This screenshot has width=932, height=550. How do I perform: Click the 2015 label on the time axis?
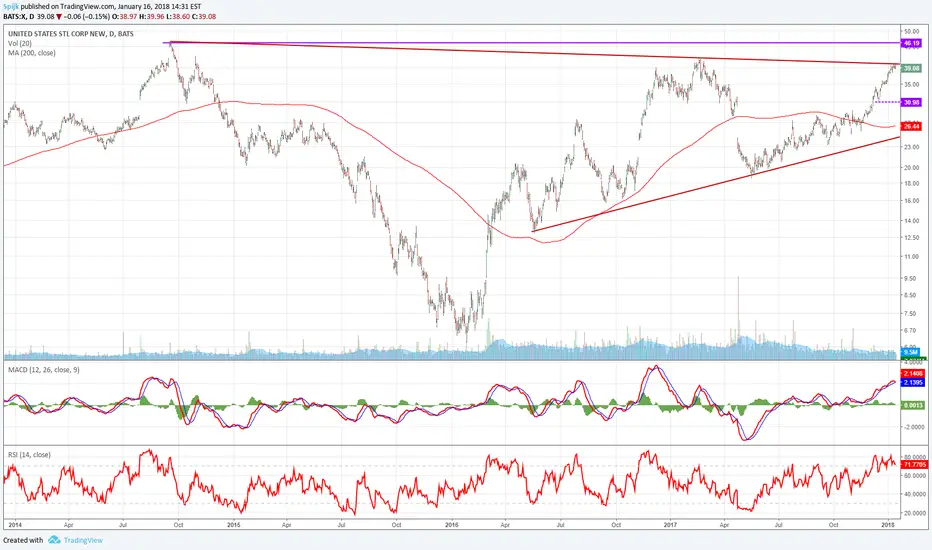tap(234, 525)
